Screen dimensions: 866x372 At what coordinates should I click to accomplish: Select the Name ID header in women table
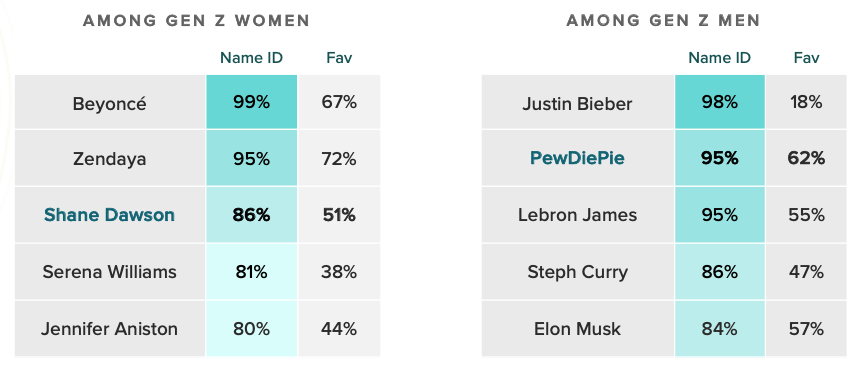coord(251,58)
